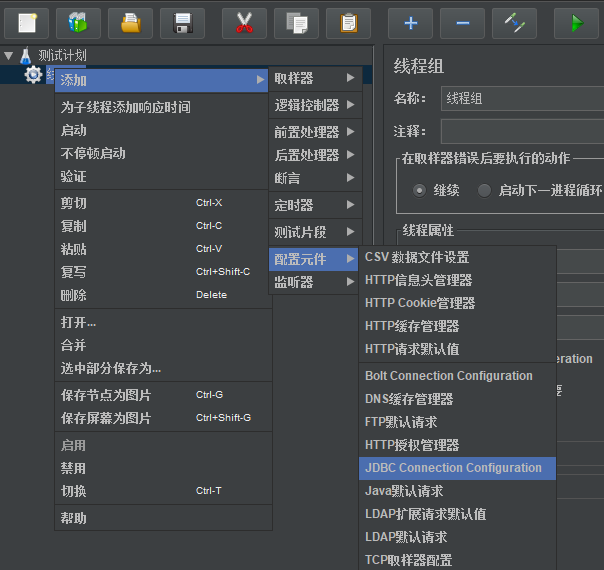Select the 继续 radio button
Viewport: 604px width, 570px height.
coord(419,190)
